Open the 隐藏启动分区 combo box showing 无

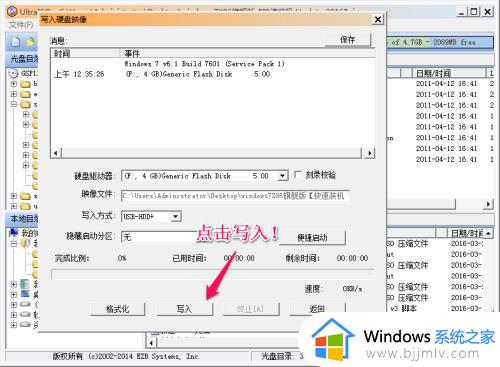point(158,237)
